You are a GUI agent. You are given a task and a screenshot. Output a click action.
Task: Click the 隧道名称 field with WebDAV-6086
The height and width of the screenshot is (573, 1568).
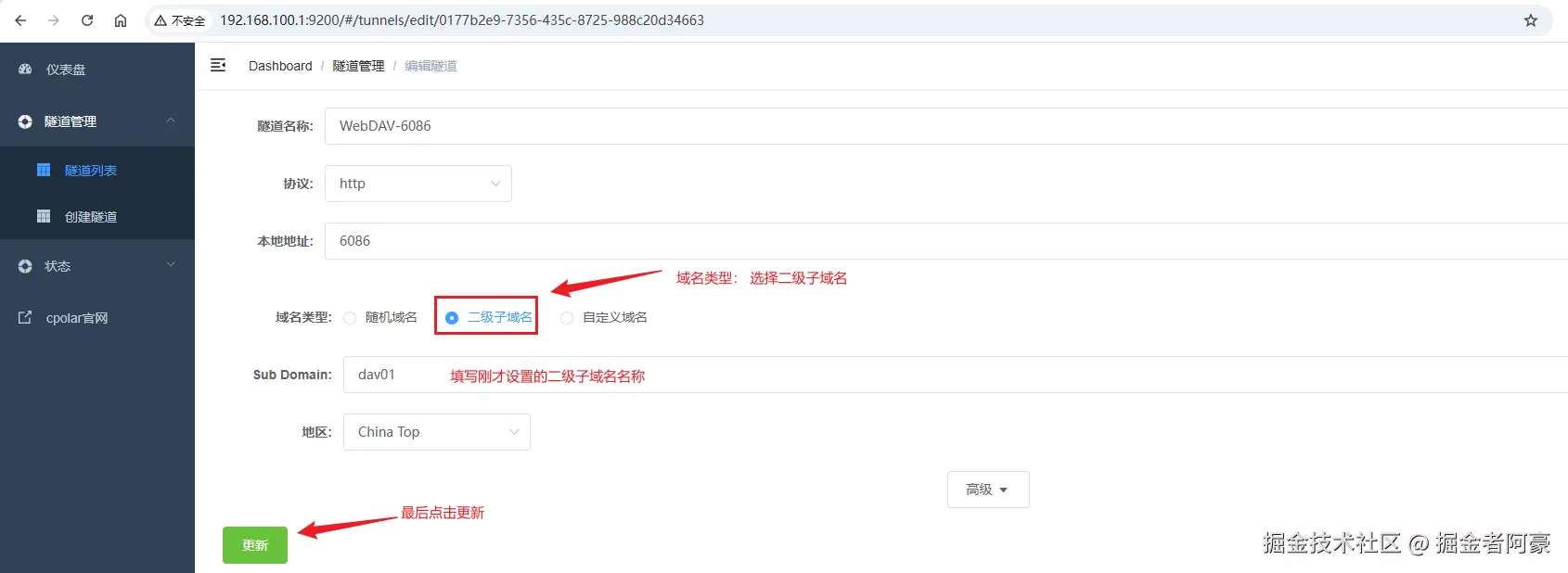[946, 126]
